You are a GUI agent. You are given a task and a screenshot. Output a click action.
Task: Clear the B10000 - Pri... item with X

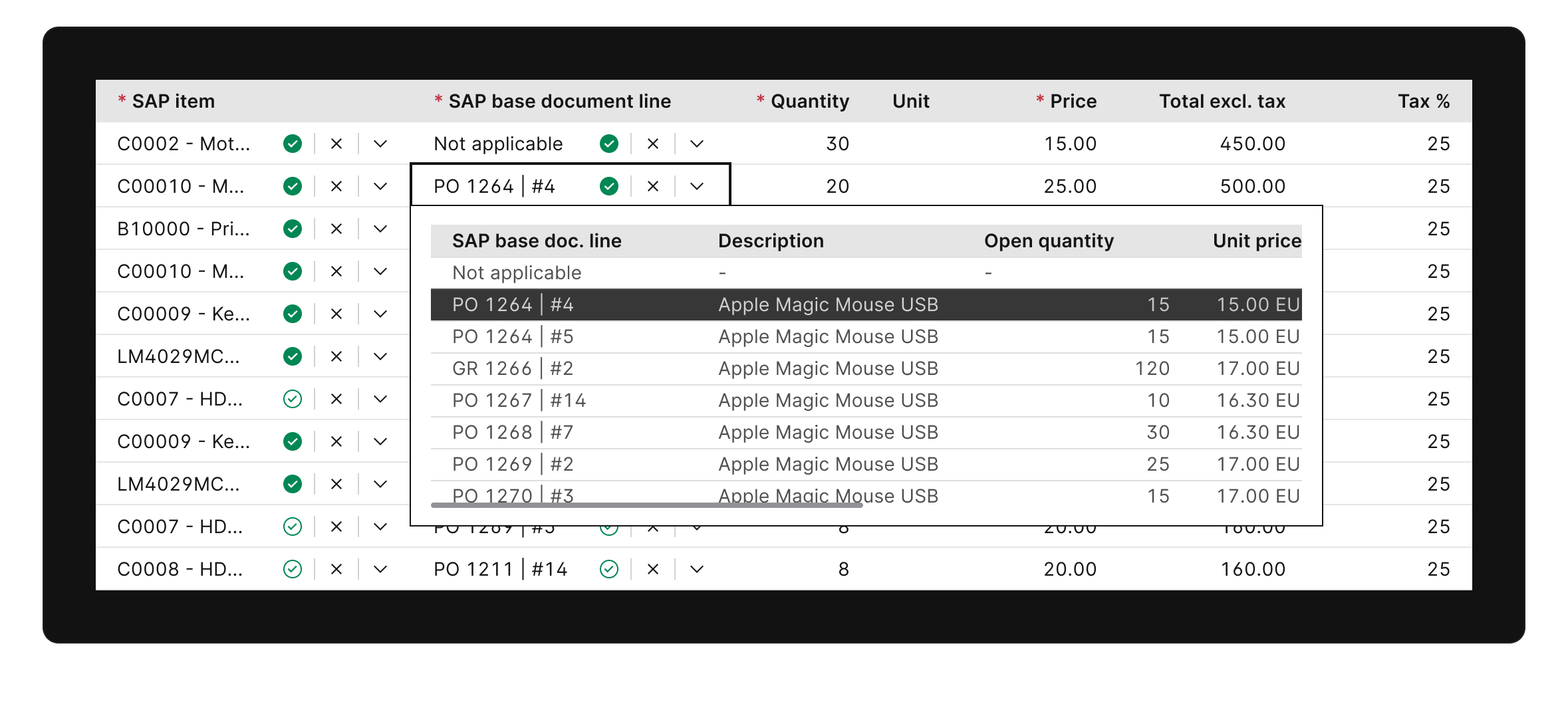tap(336, 229)
